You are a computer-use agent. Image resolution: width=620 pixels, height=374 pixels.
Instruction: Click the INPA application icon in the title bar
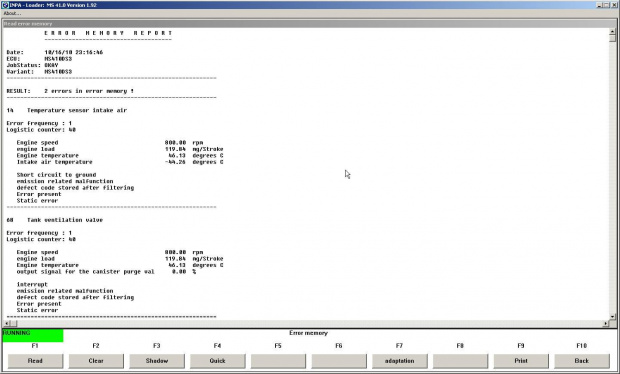coord(5,5)
